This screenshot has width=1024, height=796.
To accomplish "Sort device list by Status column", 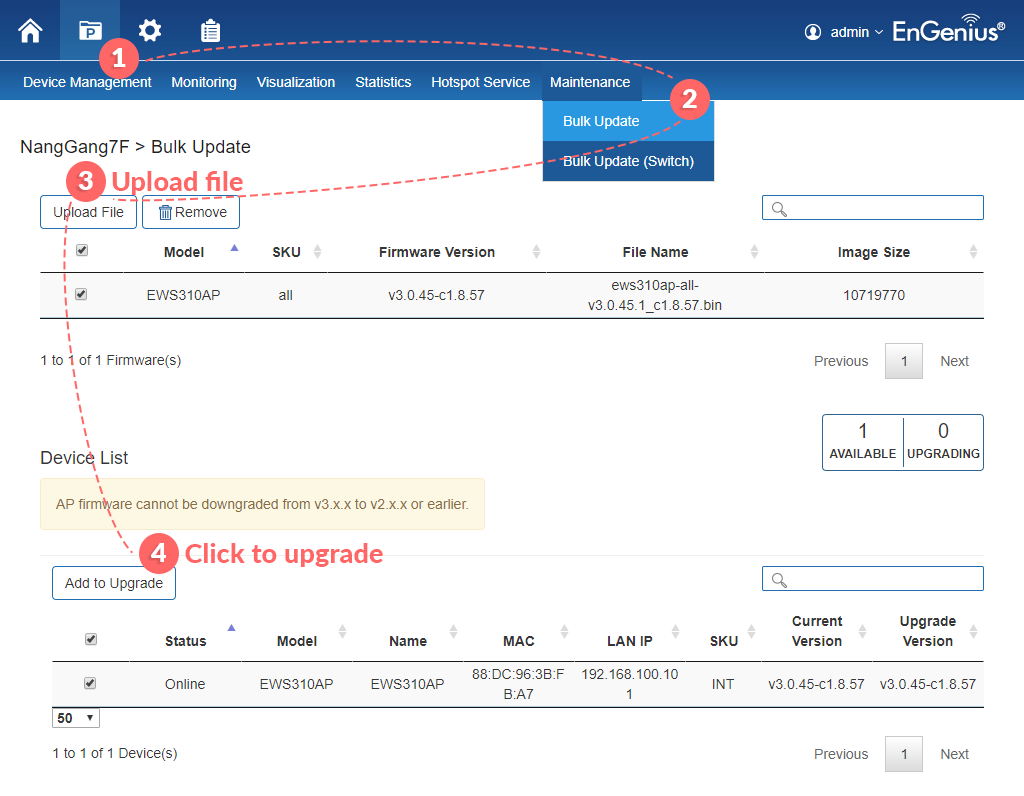I will [x=185, y=641].
